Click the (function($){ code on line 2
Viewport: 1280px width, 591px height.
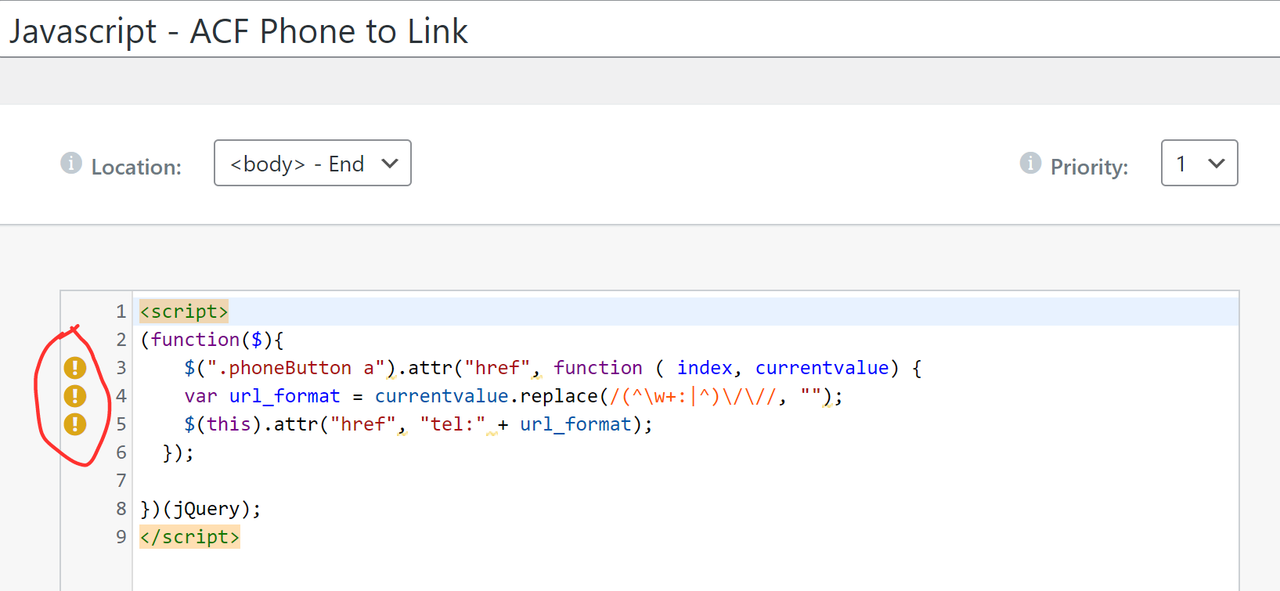point(212,339)
